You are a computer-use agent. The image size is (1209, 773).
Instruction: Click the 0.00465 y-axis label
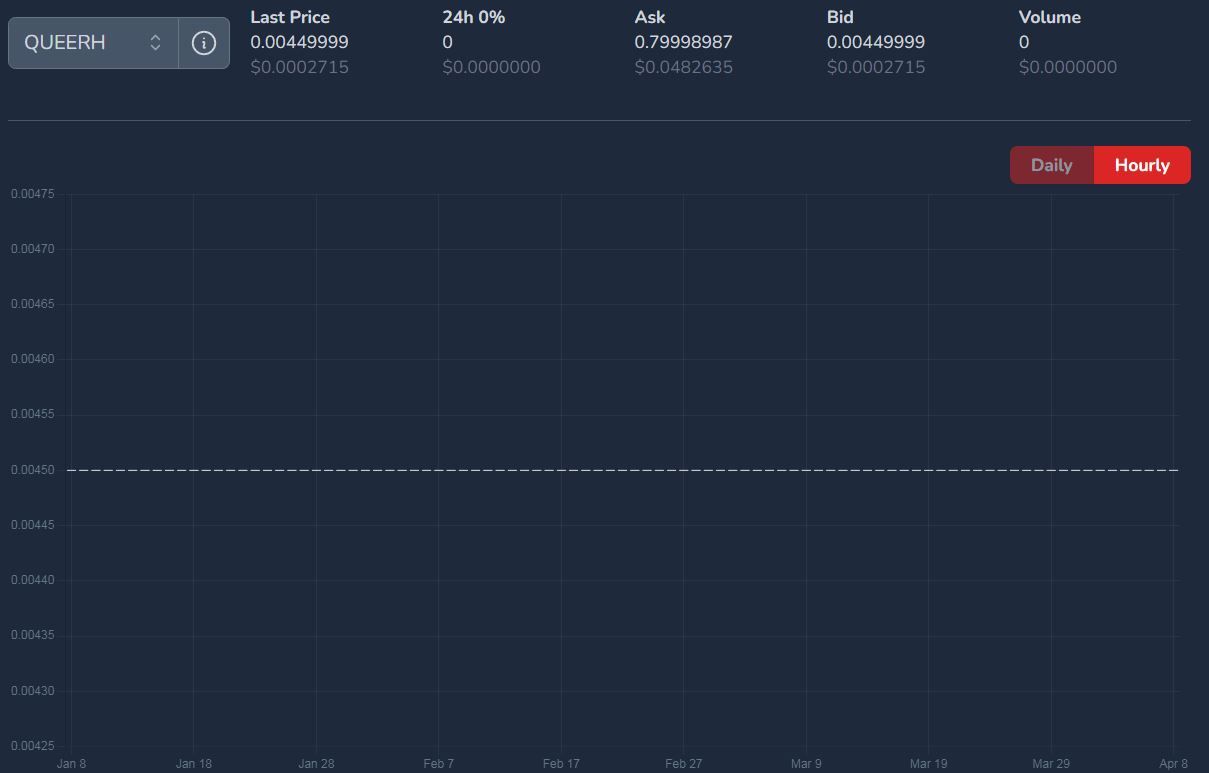click(x=33, y=304)
